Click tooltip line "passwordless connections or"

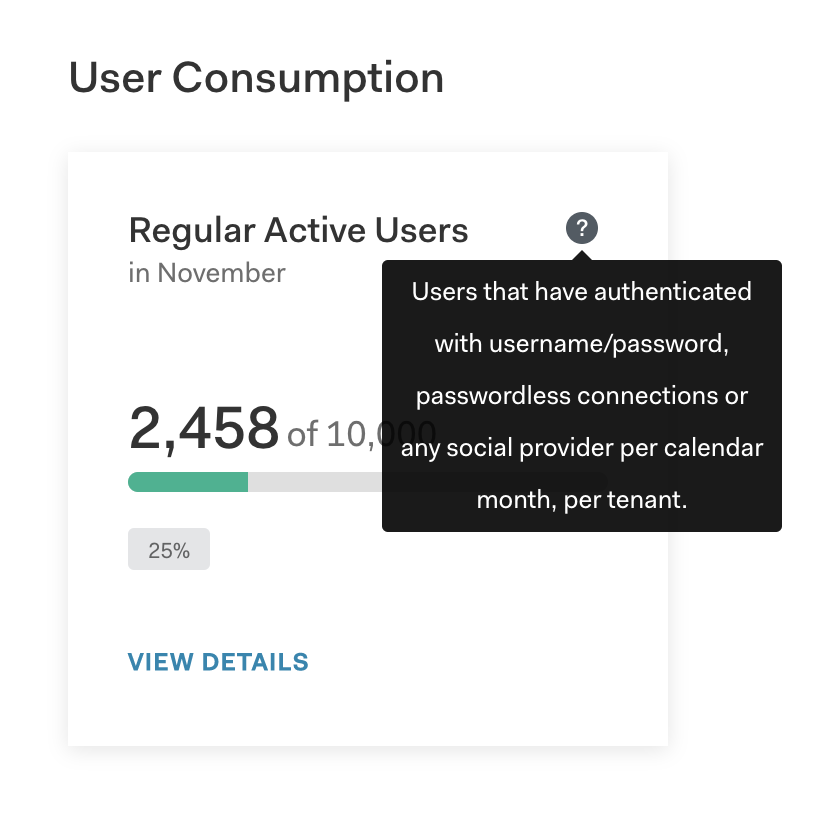[x=581, y=395]
